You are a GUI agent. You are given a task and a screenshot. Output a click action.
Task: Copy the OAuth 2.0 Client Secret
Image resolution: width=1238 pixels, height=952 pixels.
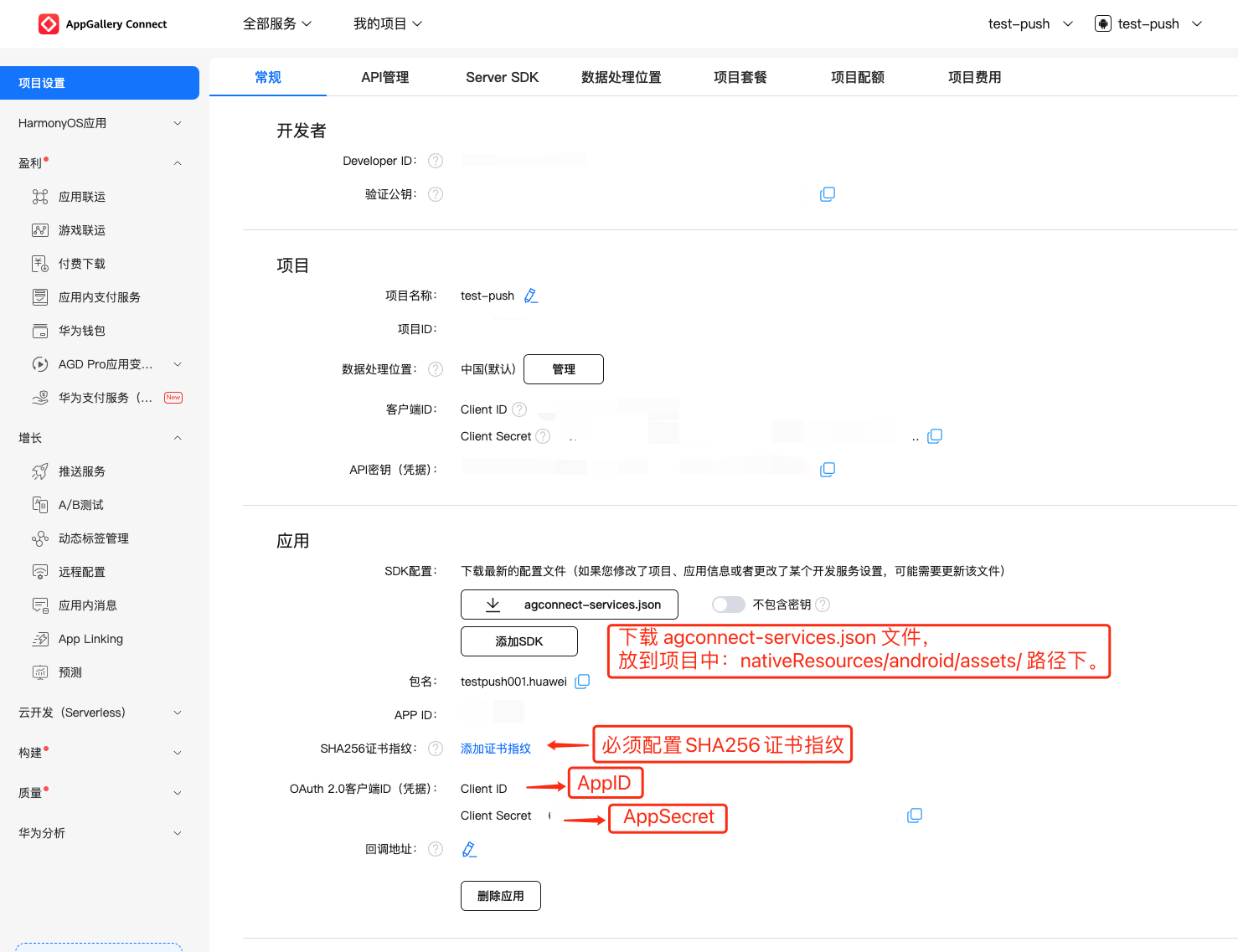(915, 816)
